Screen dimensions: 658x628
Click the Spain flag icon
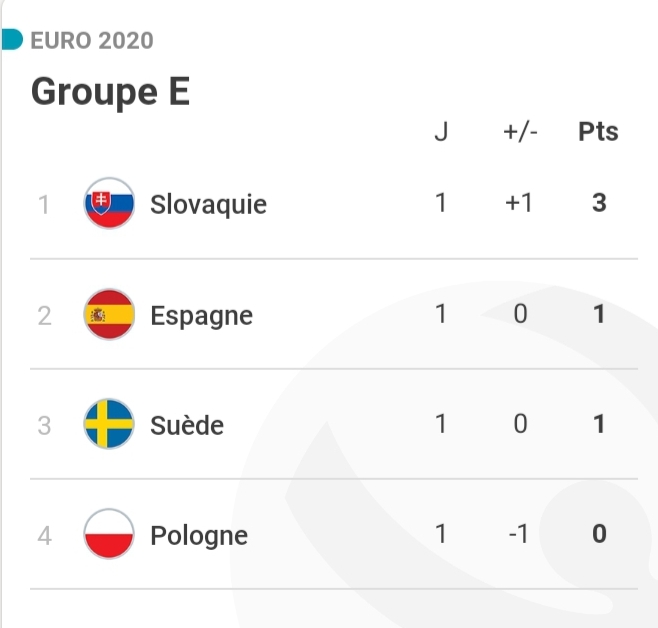click(x=109, y=315)
